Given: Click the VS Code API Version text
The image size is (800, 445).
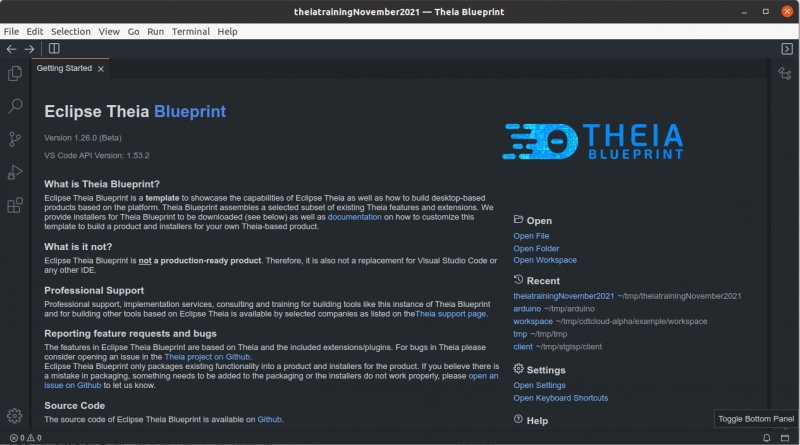Looking at the screenshot, I should 96,156.
